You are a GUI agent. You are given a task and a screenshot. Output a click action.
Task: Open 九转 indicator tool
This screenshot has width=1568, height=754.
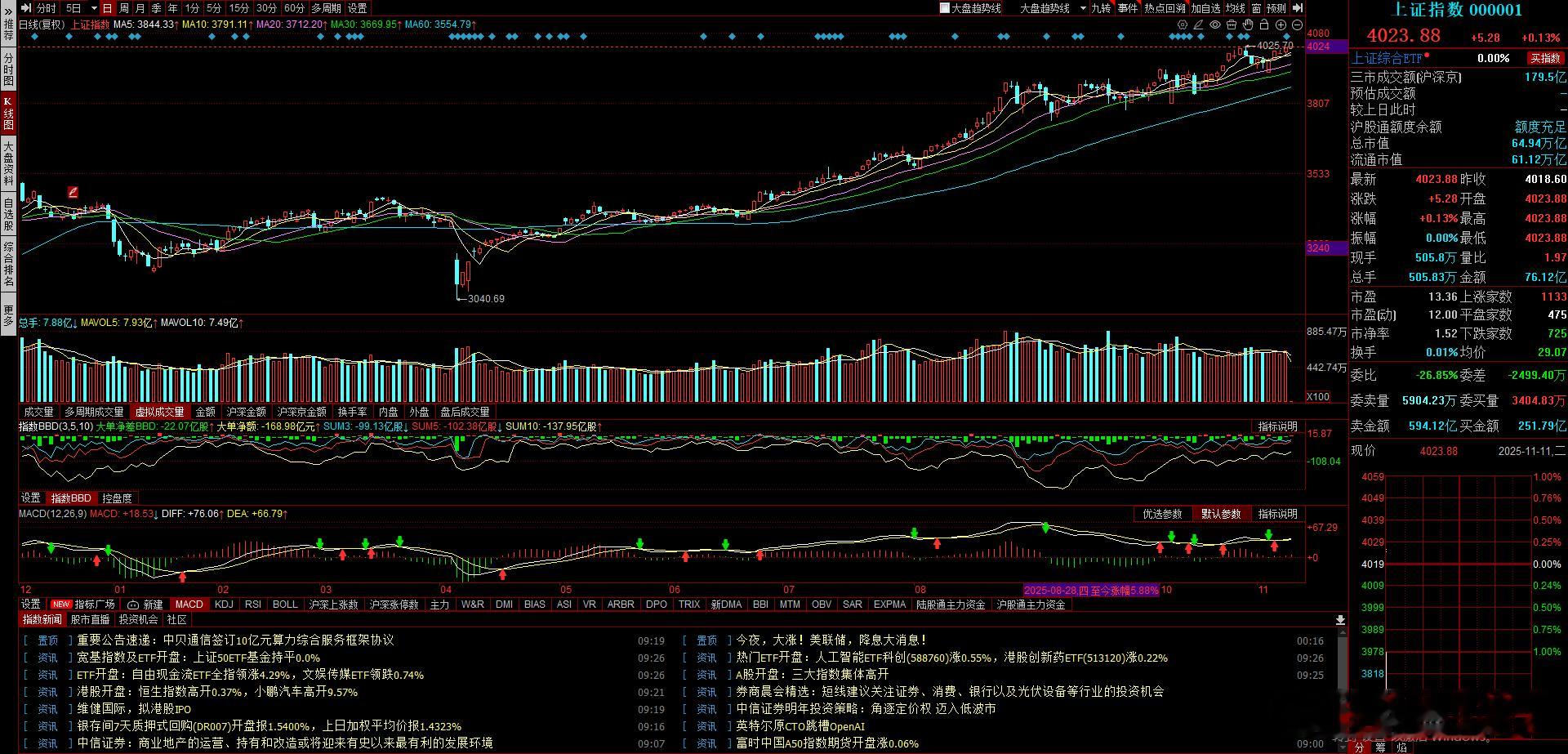pyautogui.click(x=1101, y=8)
